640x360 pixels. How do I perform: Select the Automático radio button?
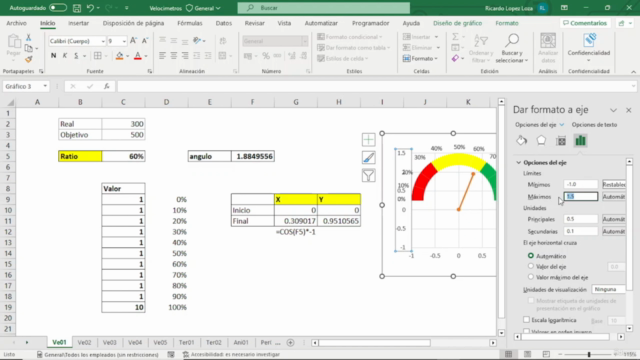(x=531, y=256)
